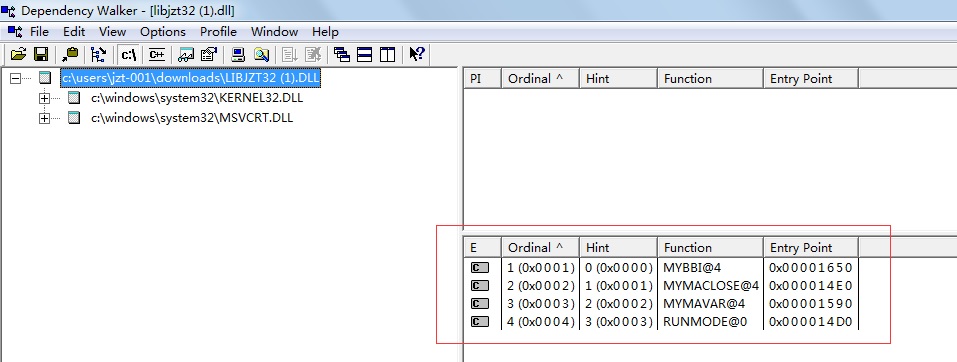Sort imports by Ordinal column header

(x=540, y=79)
